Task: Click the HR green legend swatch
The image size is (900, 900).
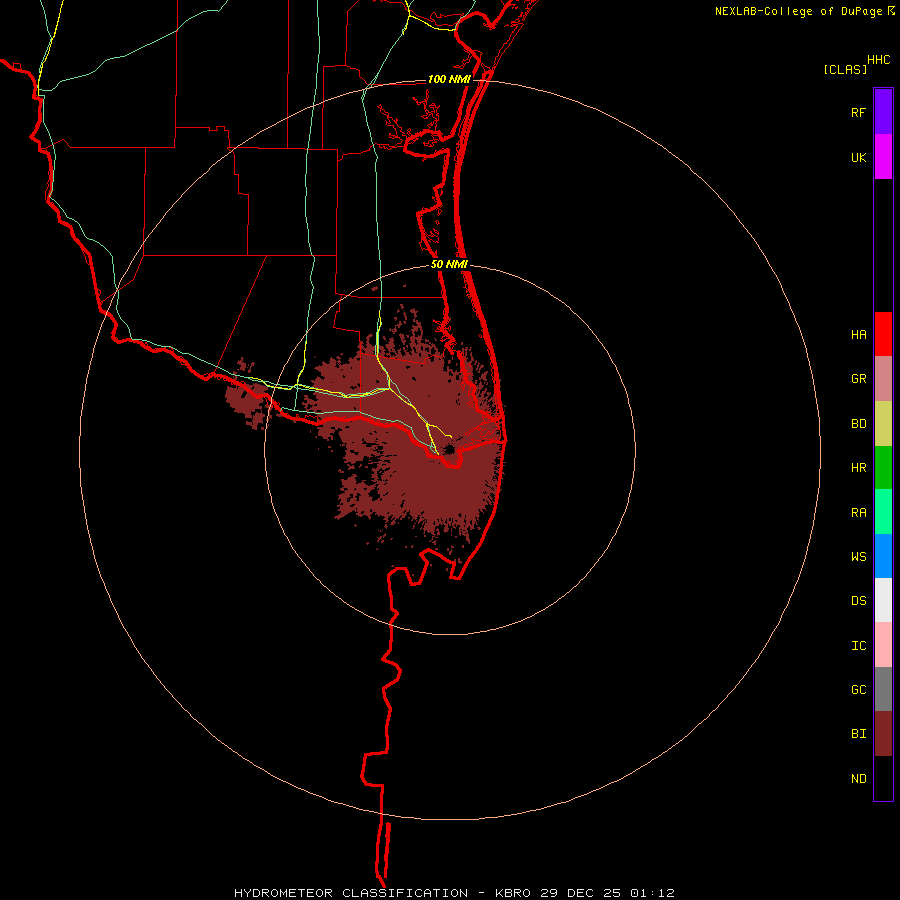Action: point(883,468)
